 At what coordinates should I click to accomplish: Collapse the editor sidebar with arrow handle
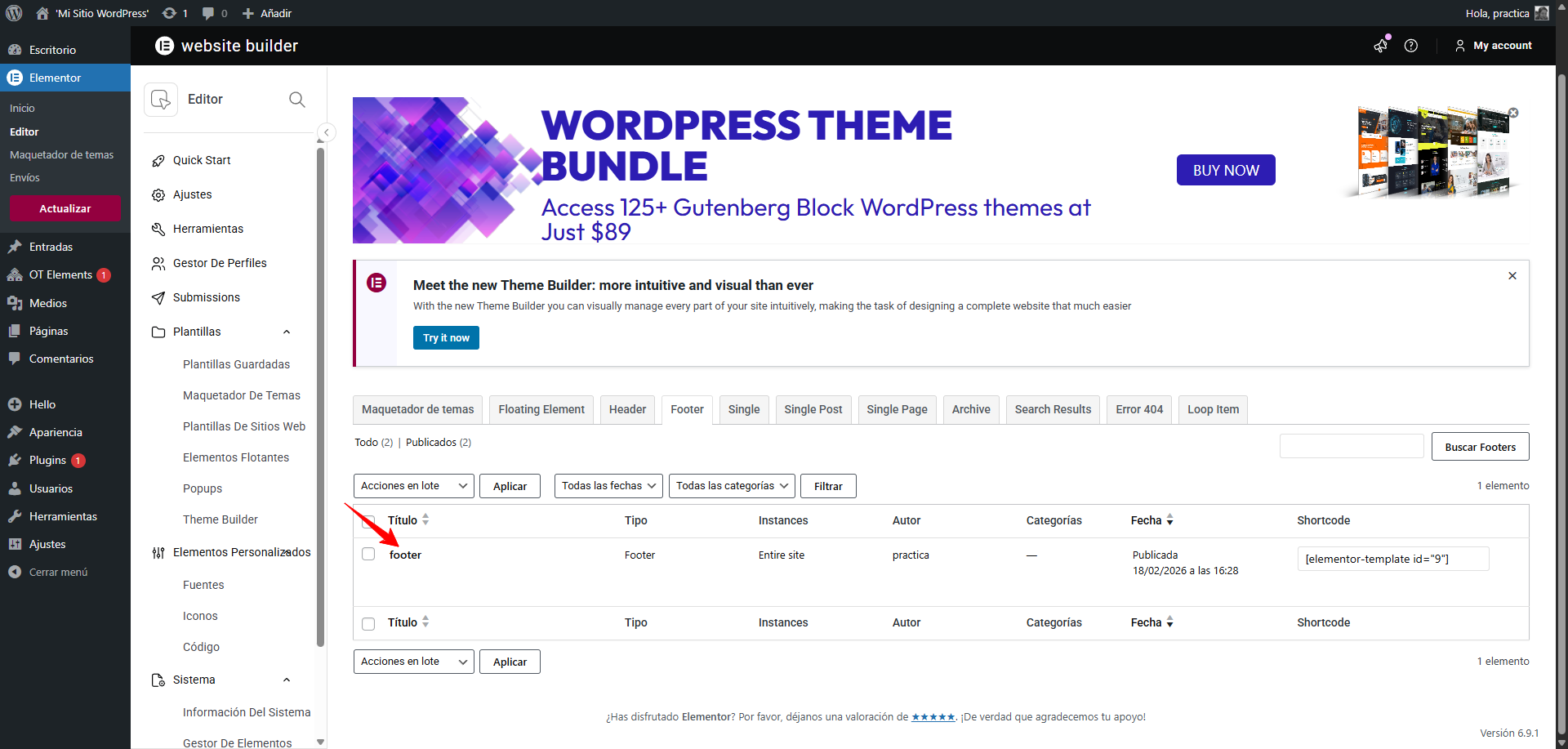tap(327, 132)
